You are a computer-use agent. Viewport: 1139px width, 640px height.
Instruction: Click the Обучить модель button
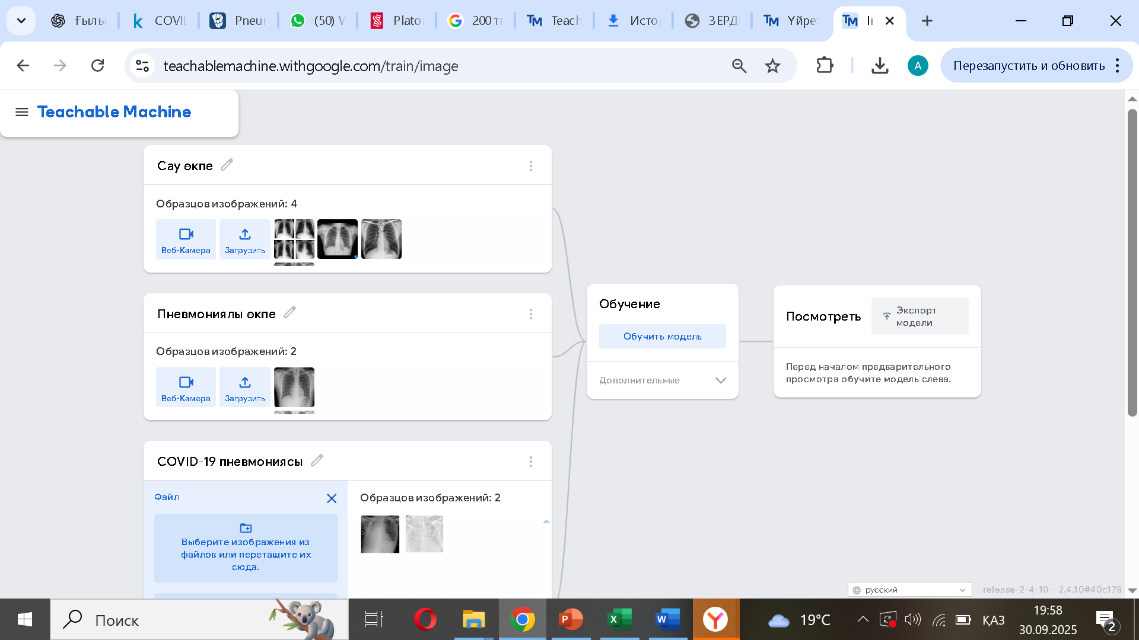coord(662,336)
